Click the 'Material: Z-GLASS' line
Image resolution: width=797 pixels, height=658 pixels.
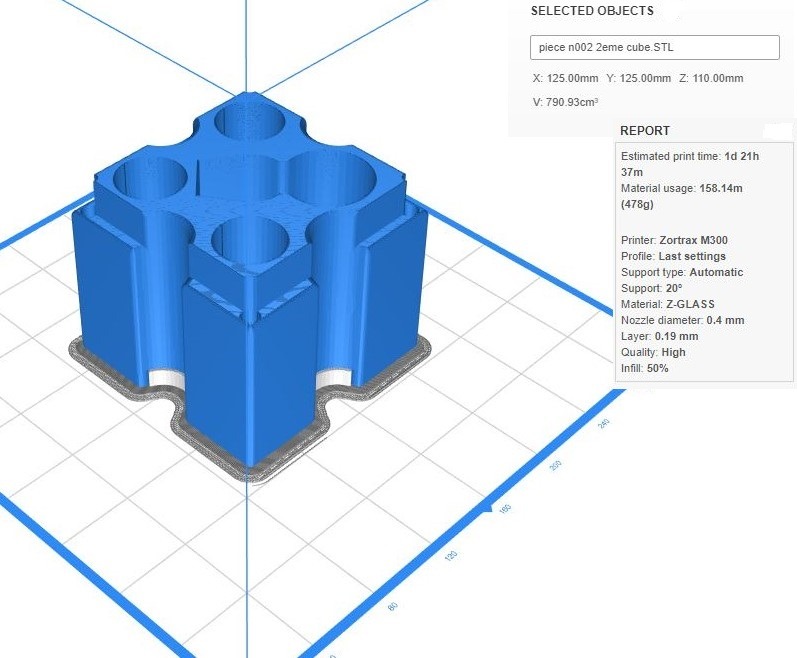click(667, 304)
